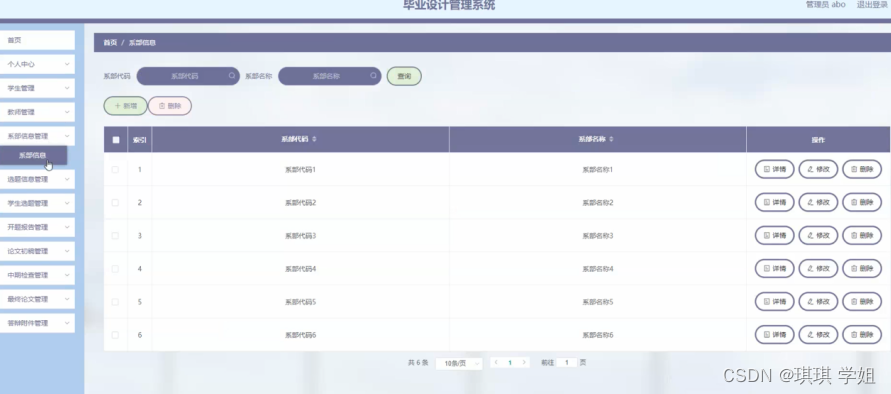
Task: Click the 系部名称6 table cell
Action: (x=598, y=335)
